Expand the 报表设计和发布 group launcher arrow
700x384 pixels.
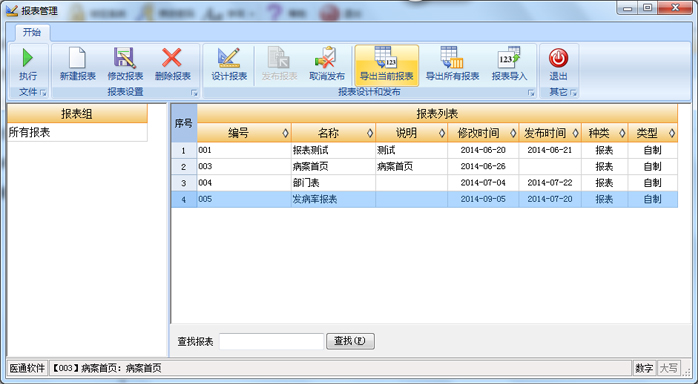531,92
